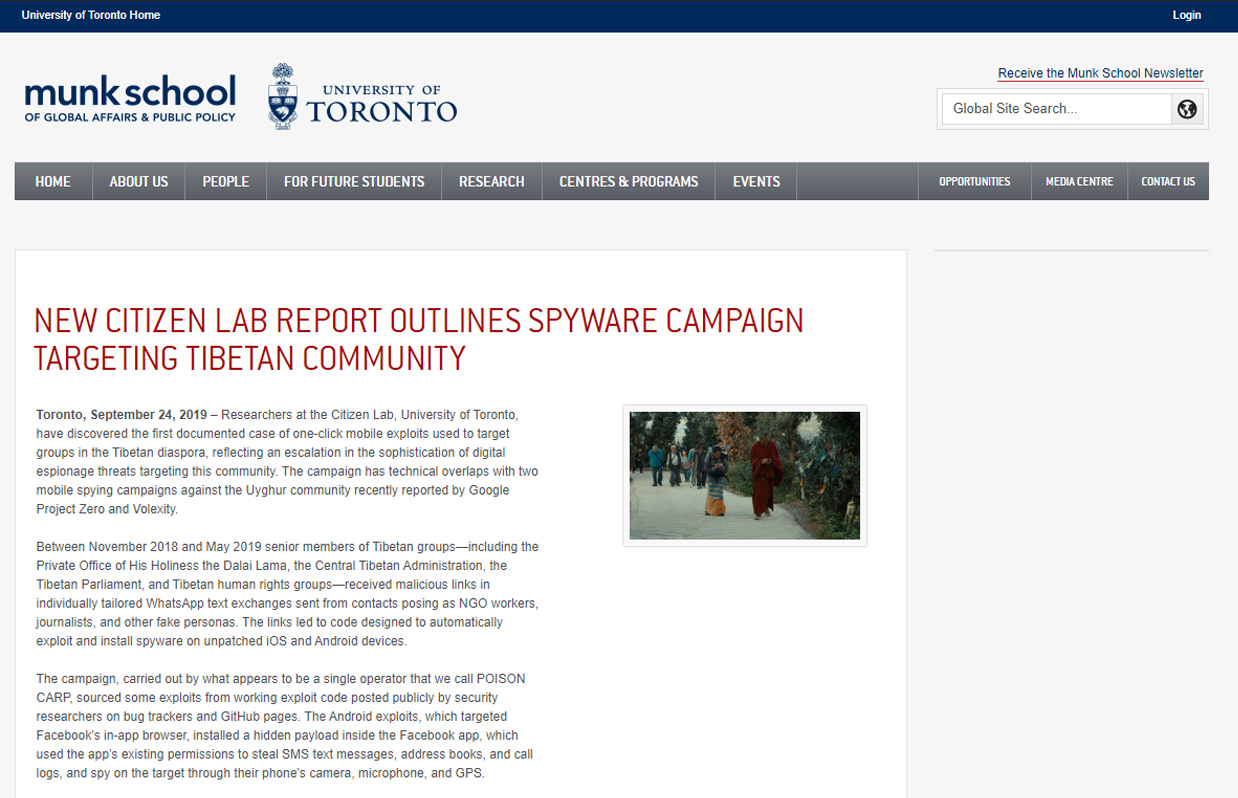Go to Contact Us page
Screen dimensions: 1238x798
click(x=1168, y=181)
